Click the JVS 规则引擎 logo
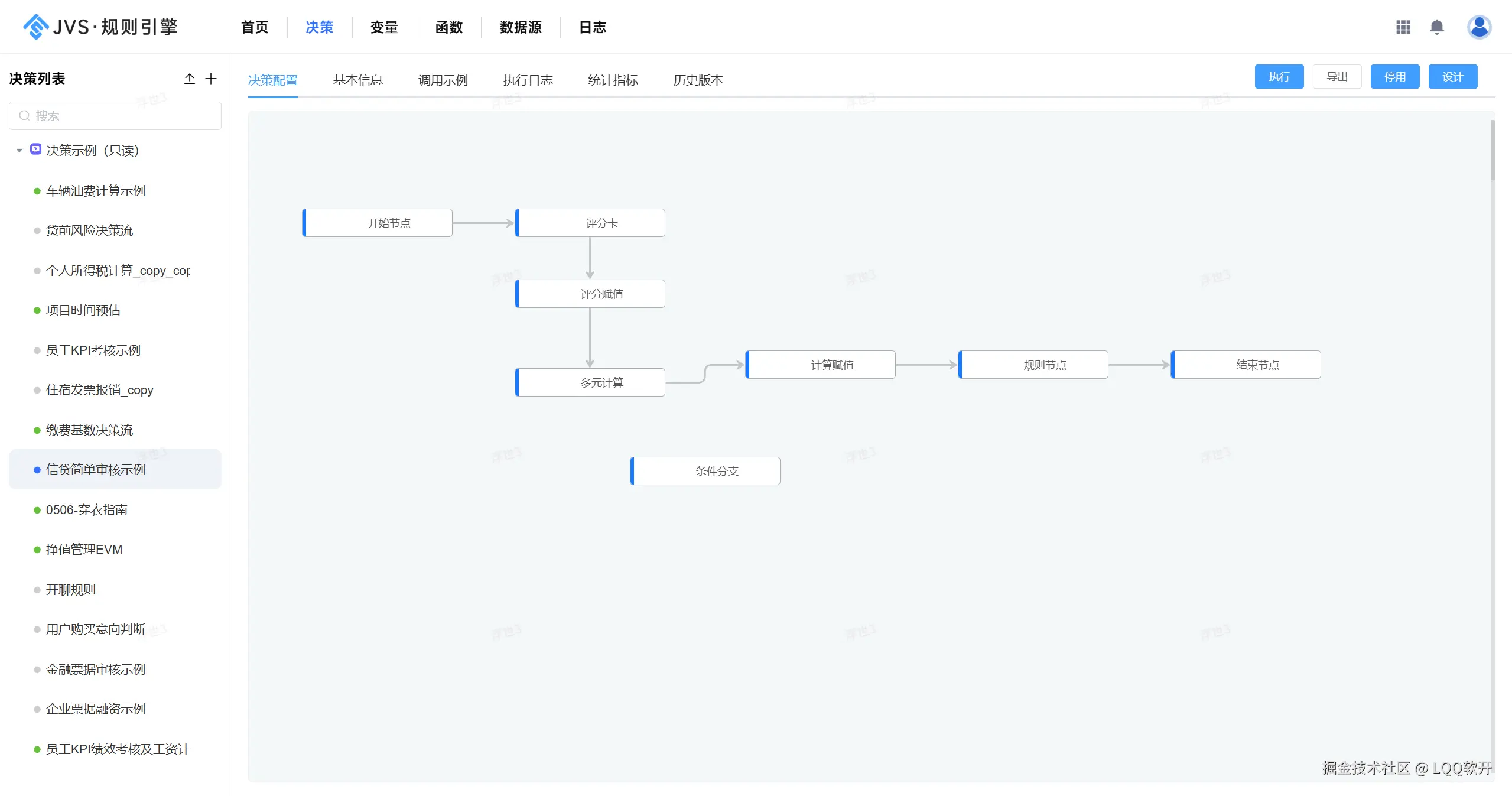1512x796 pixels. tap(100, 27)
